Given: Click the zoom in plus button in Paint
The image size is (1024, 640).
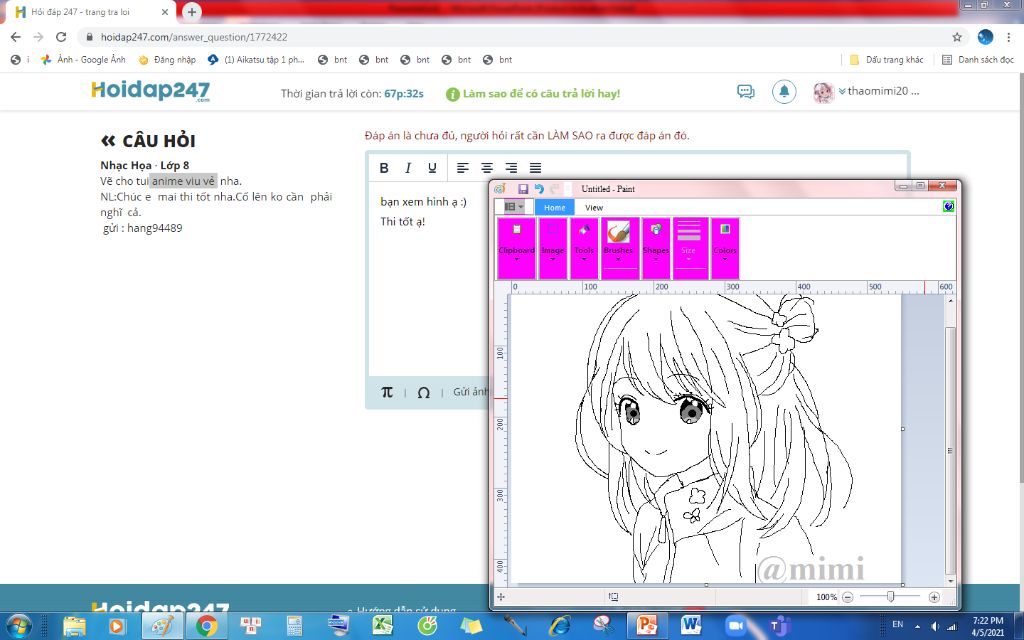Looking at the screenshot, I should click(934, 597).
